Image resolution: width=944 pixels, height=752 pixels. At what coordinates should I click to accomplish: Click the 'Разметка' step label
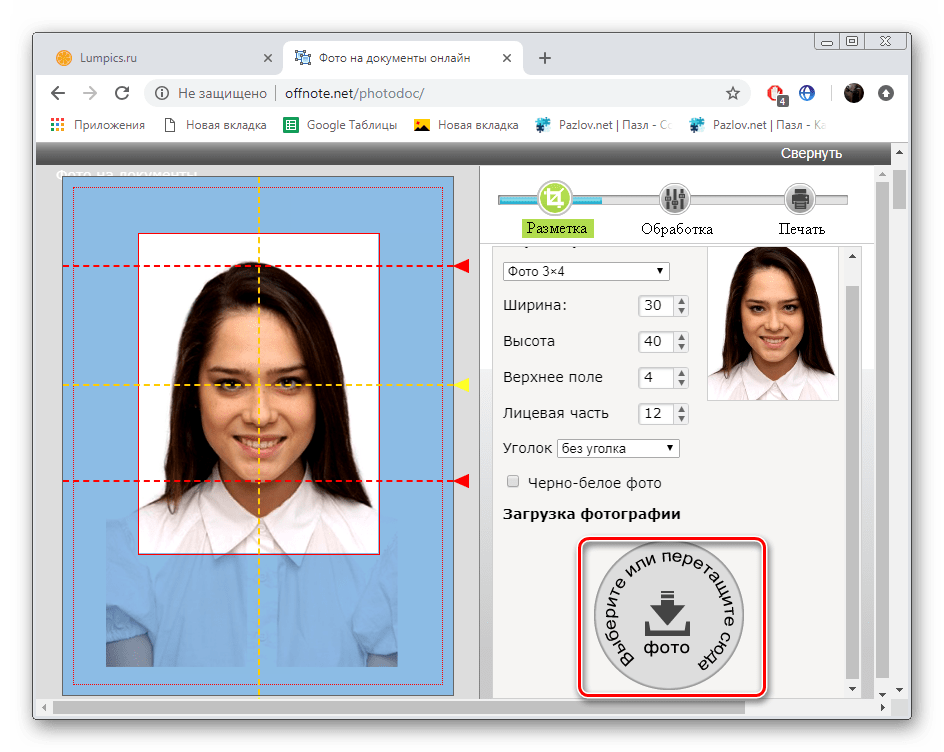pos(557,228)
